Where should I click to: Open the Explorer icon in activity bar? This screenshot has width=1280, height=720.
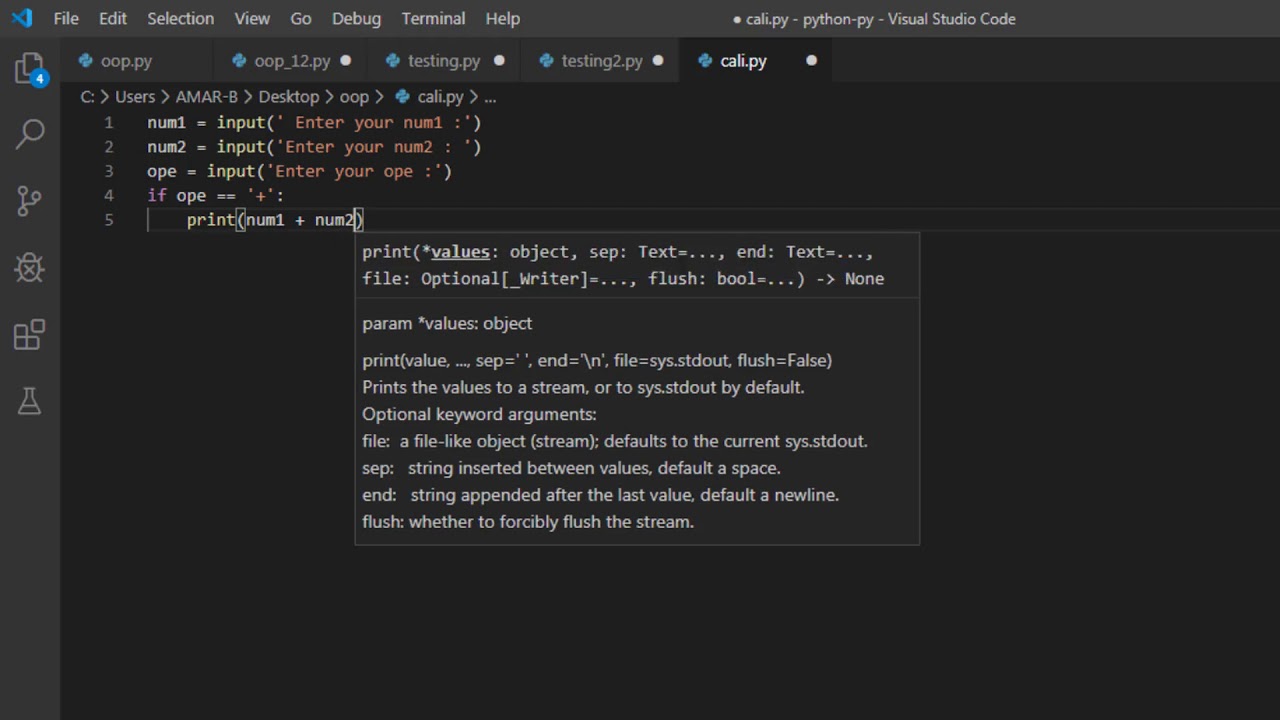pyautogui.click(x=30, y=69)
